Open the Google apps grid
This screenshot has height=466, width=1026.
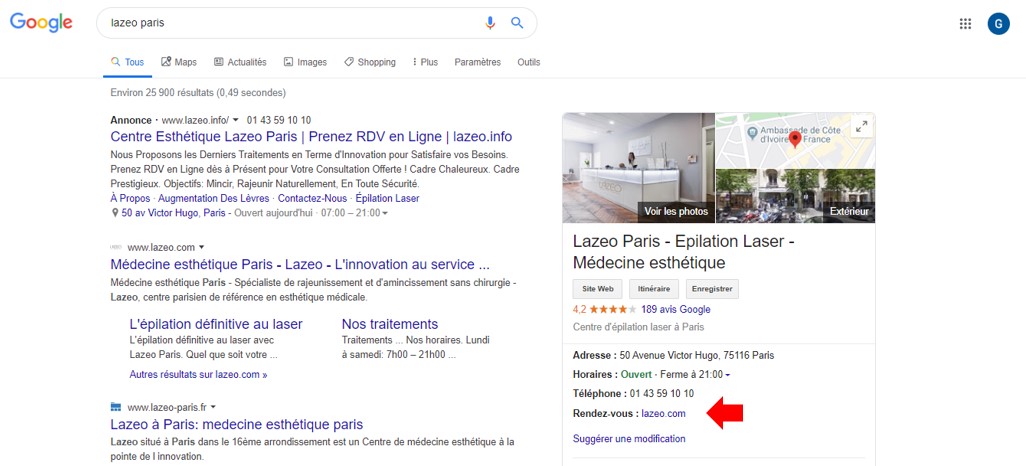[x=965, y=24]
